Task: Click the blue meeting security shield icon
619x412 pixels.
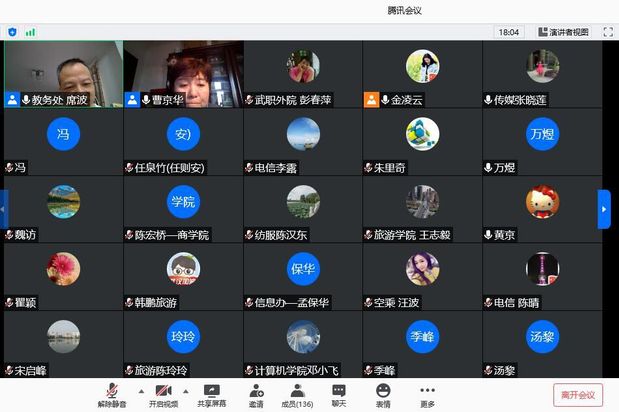Action: tap(12, 32)
